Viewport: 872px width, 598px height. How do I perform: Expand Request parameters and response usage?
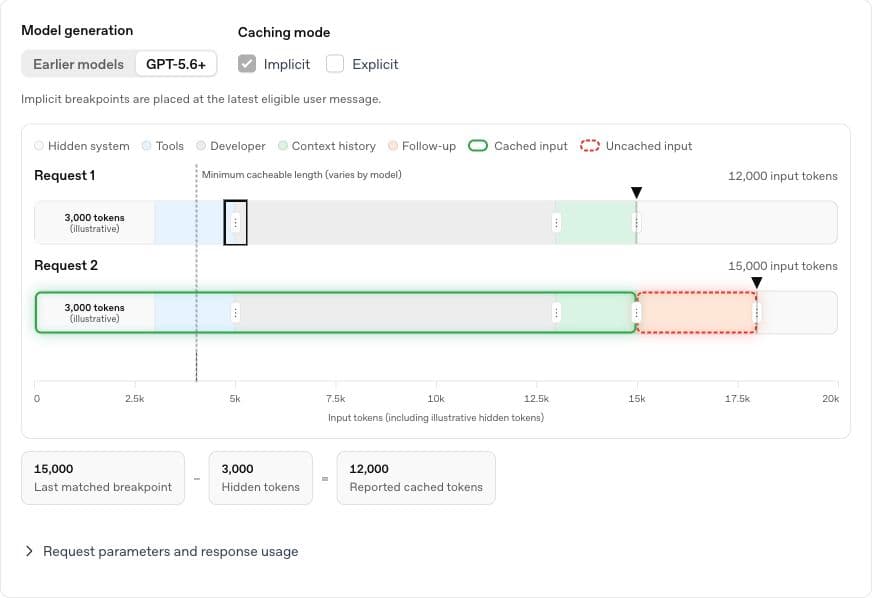[162, 551]
